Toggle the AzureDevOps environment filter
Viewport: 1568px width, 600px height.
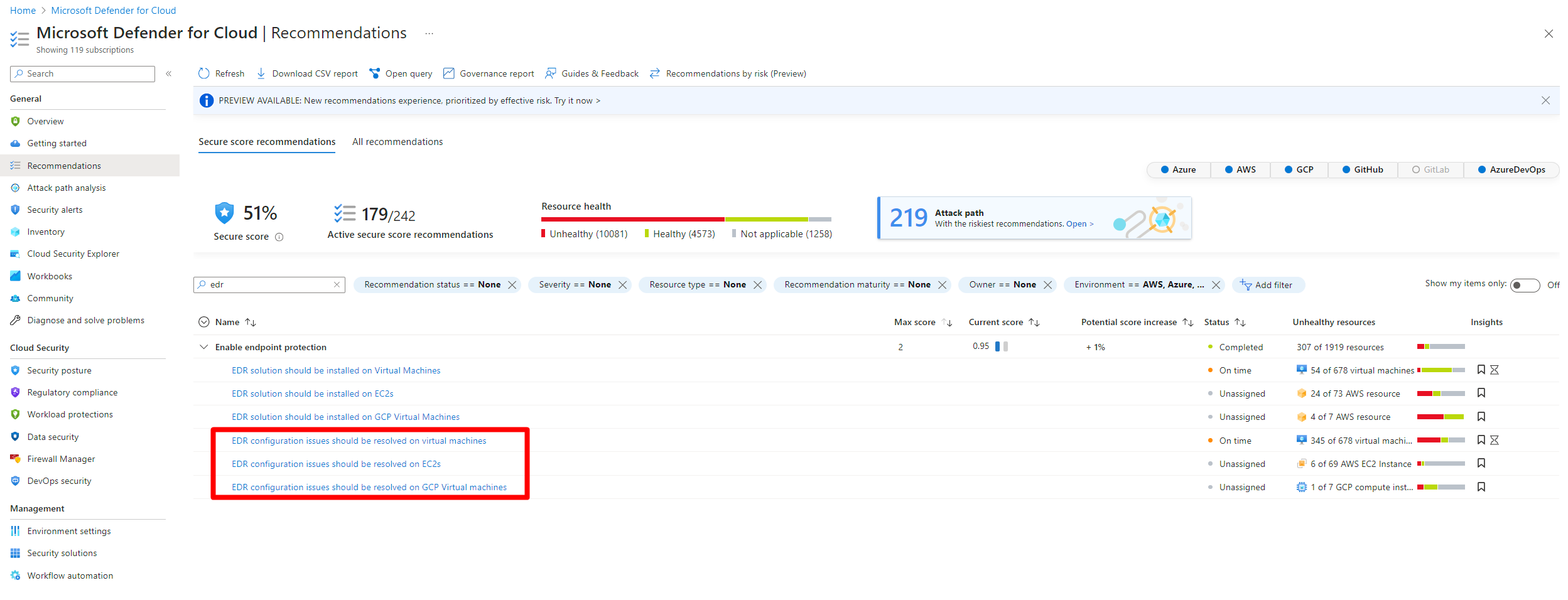tap(1511, 170)
